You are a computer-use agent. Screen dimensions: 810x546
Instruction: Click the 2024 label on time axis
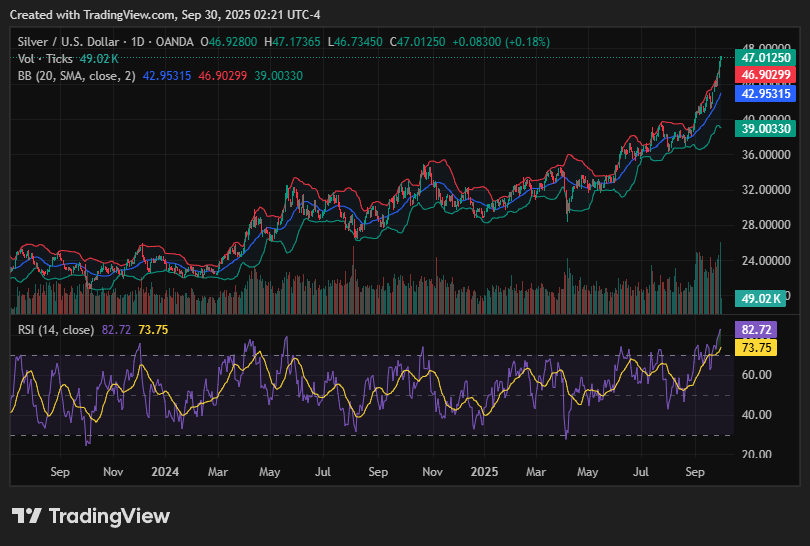[x=164, y=471]
